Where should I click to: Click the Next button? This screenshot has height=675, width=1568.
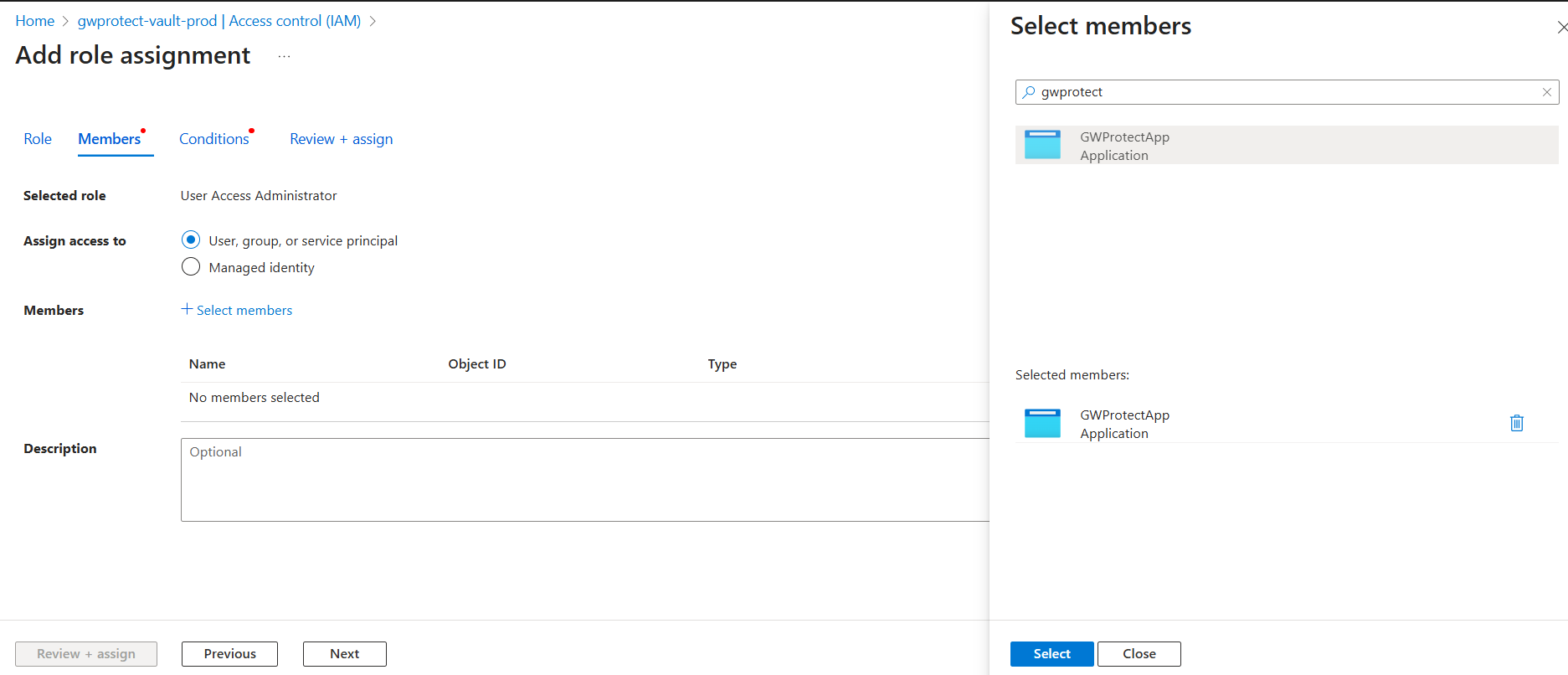(344, 654)
